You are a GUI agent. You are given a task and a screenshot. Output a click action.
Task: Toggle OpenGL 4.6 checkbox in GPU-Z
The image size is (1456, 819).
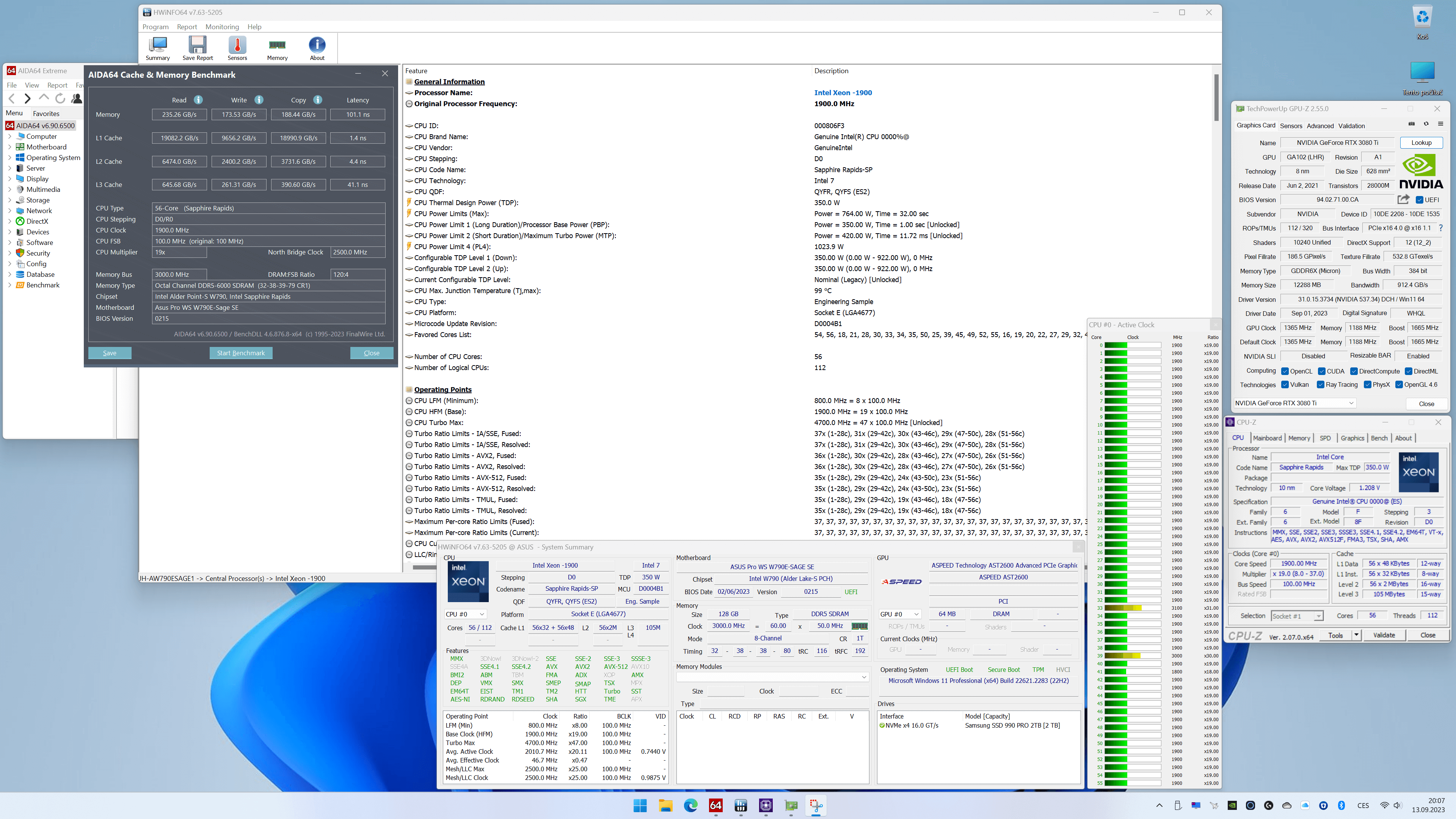coord(1399,385)
